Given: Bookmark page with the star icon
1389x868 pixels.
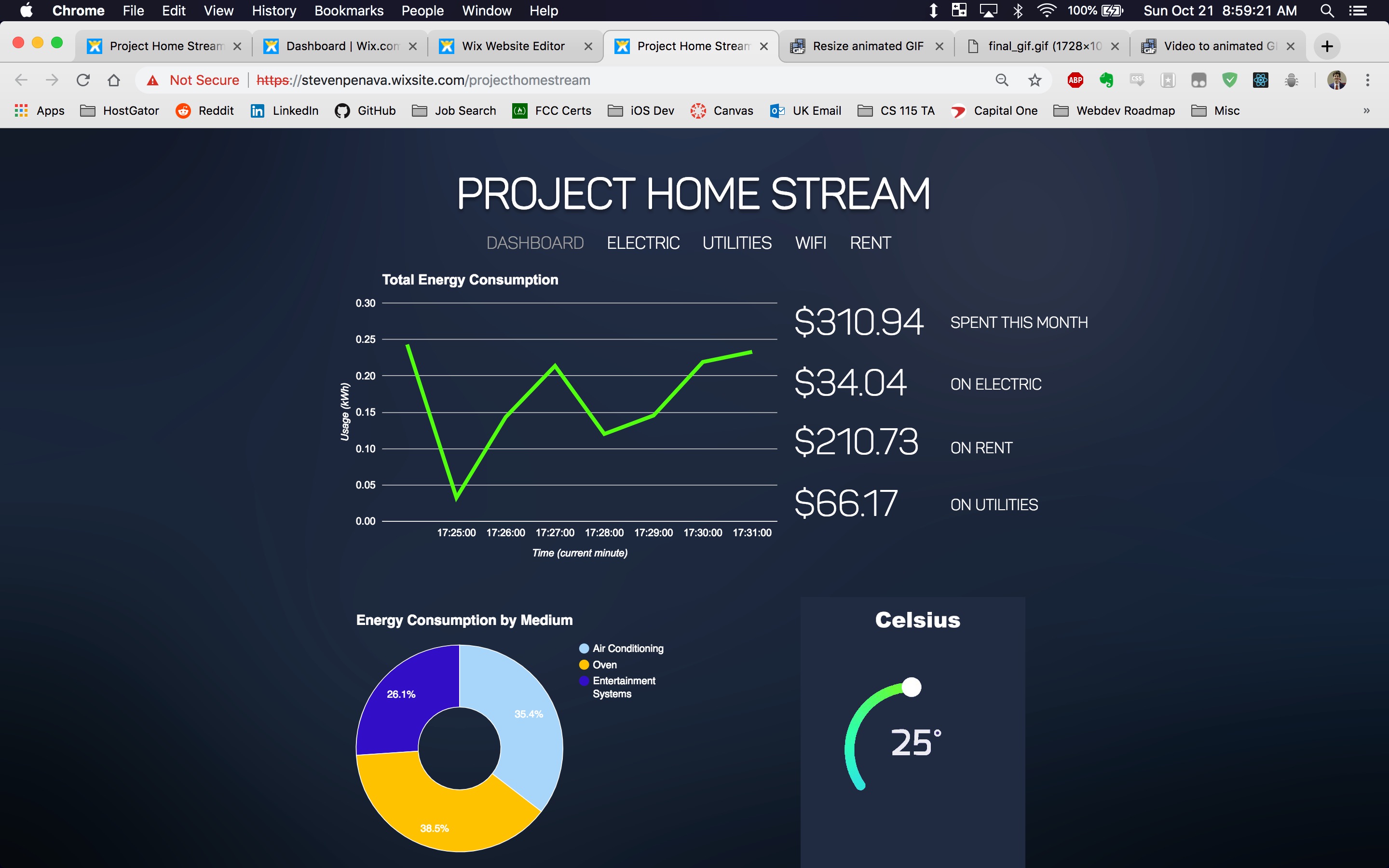Looking at the screenshot, I should click(x=1035, y=81).
